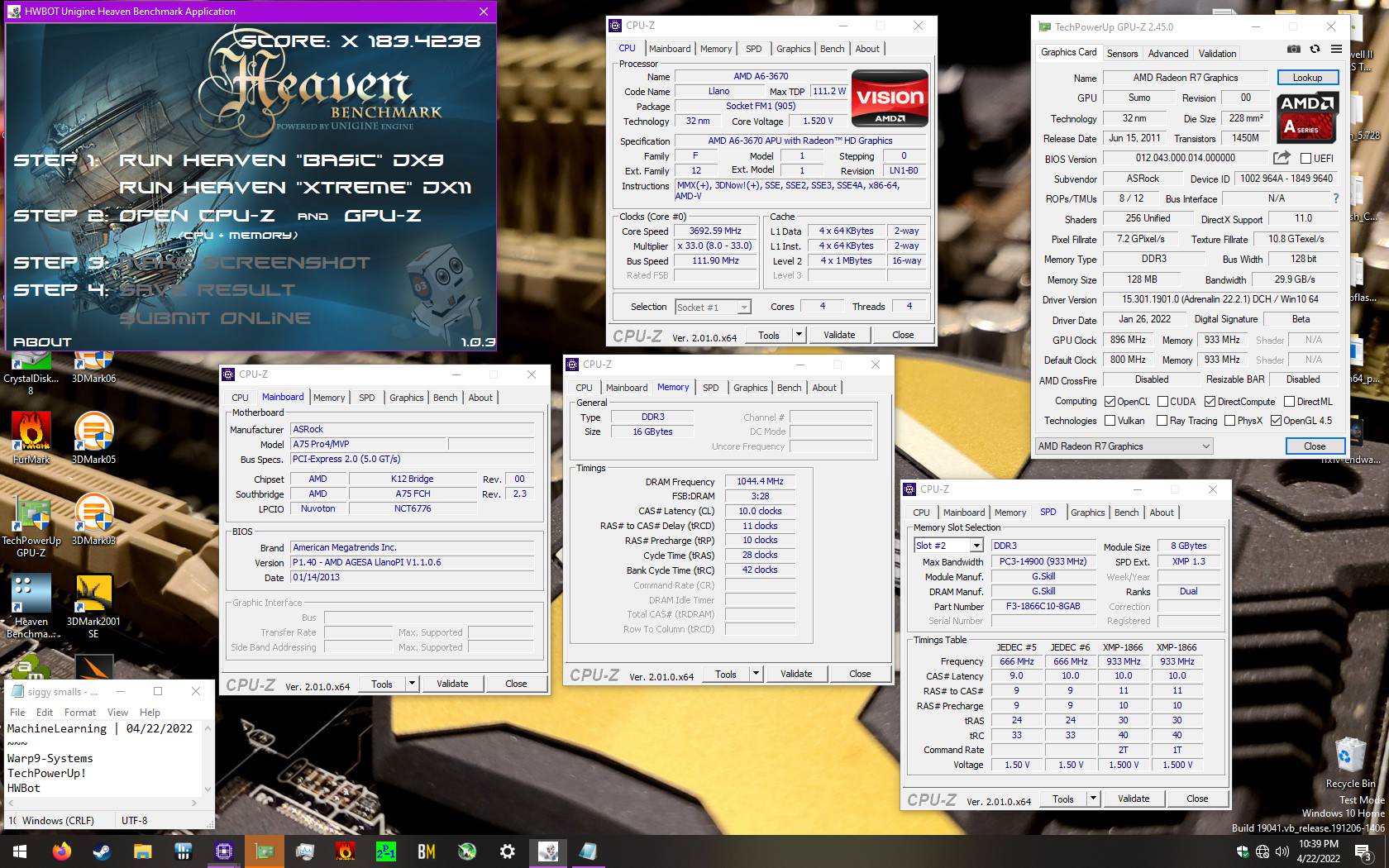Toggle the PhysX checkbox
This screenshot has height=868, width=1389.
coord(1229,420)
